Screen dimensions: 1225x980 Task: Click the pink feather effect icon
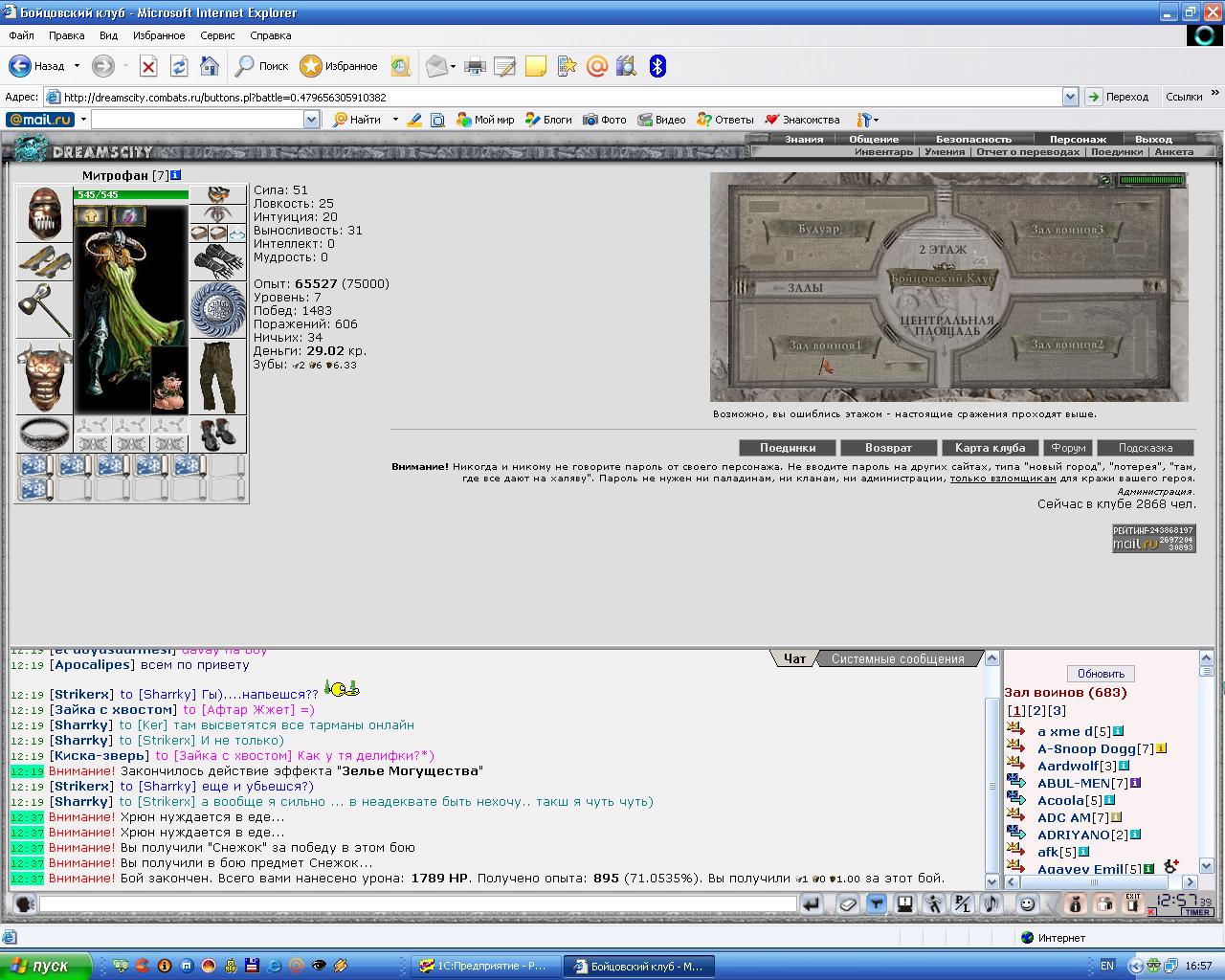129,215
